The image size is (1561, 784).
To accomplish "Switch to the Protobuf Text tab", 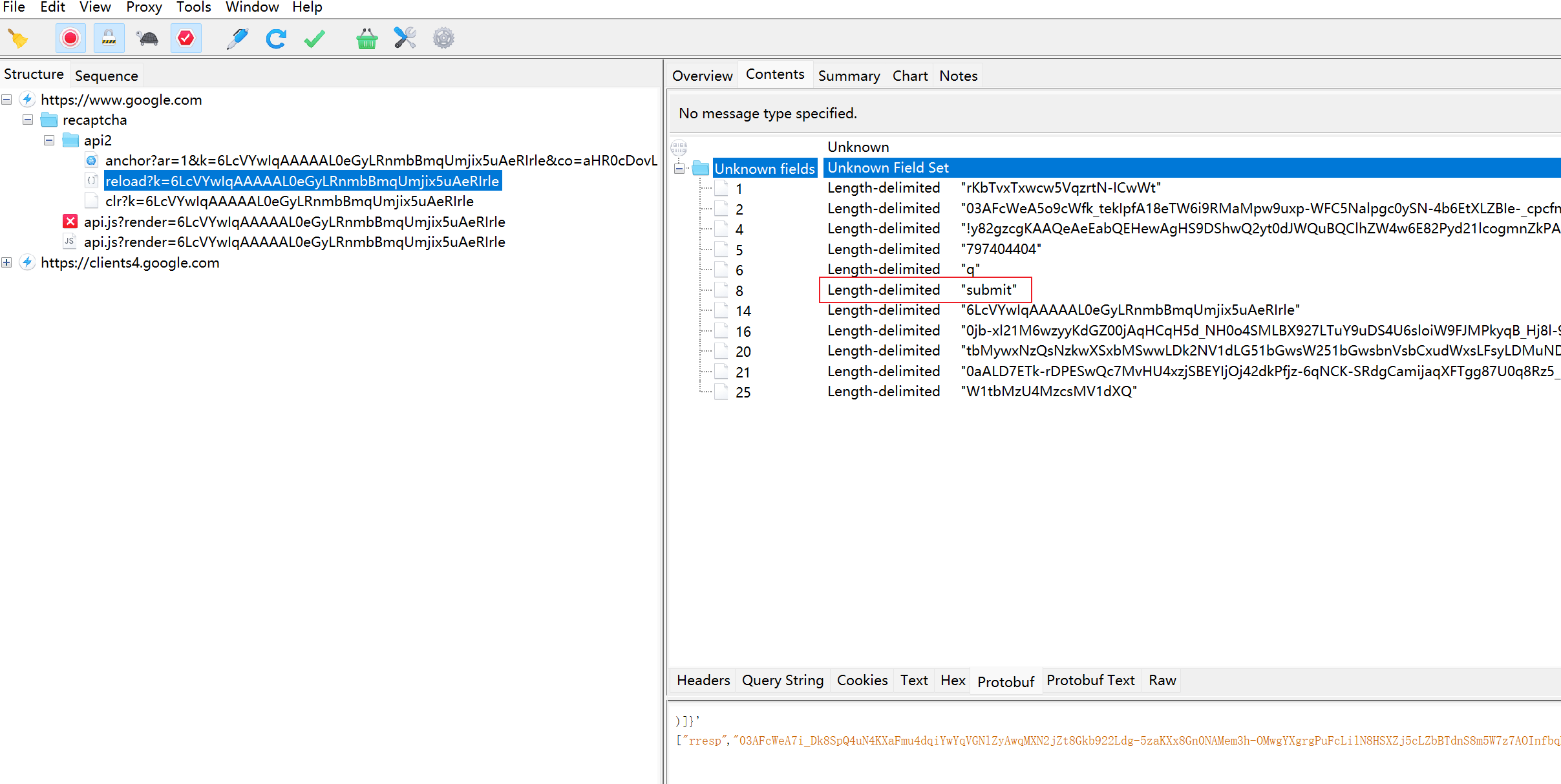I will tap(1090, 680).
